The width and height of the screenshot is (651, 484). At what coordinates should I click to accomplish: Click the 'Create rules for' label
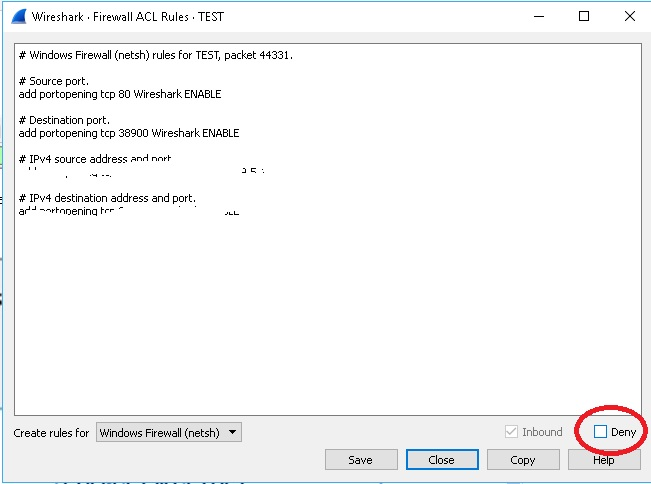pos(51,433)
